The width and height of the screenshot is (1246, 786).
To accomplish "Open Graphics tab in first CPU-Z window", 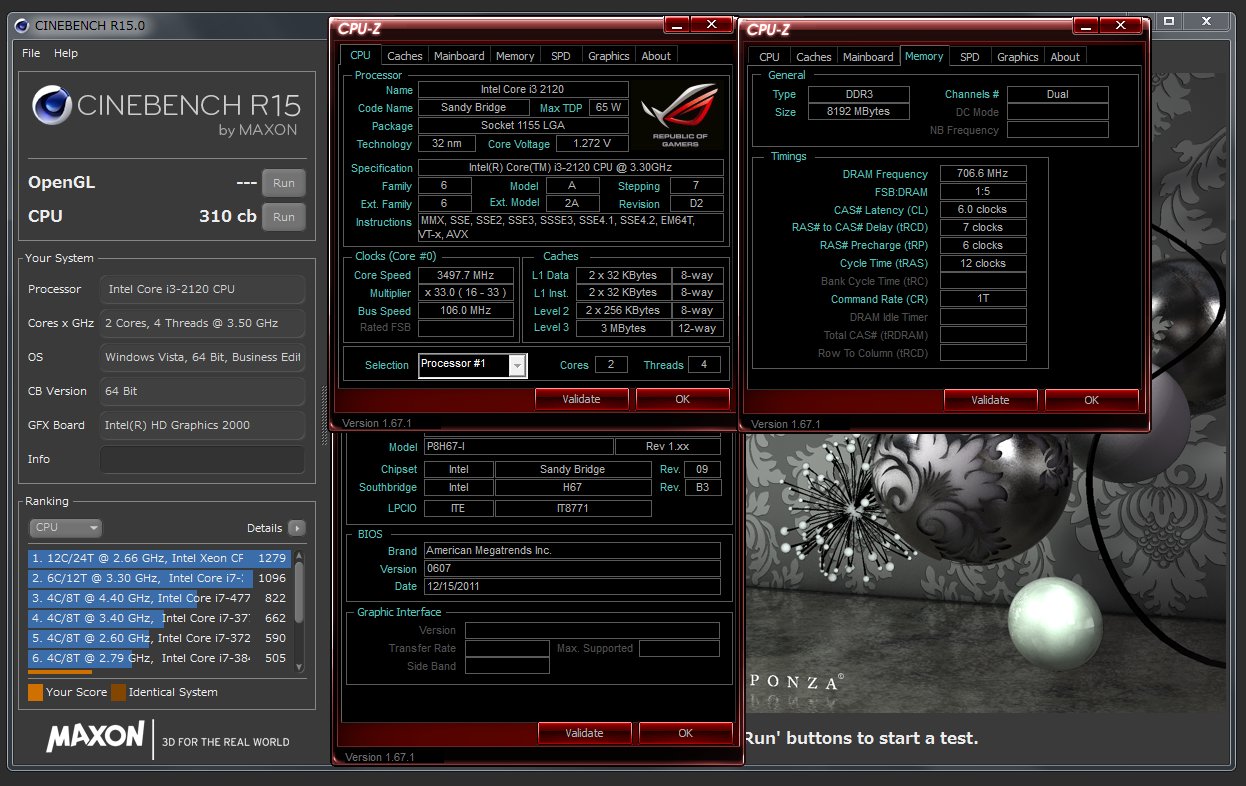I will coord(608,56).
